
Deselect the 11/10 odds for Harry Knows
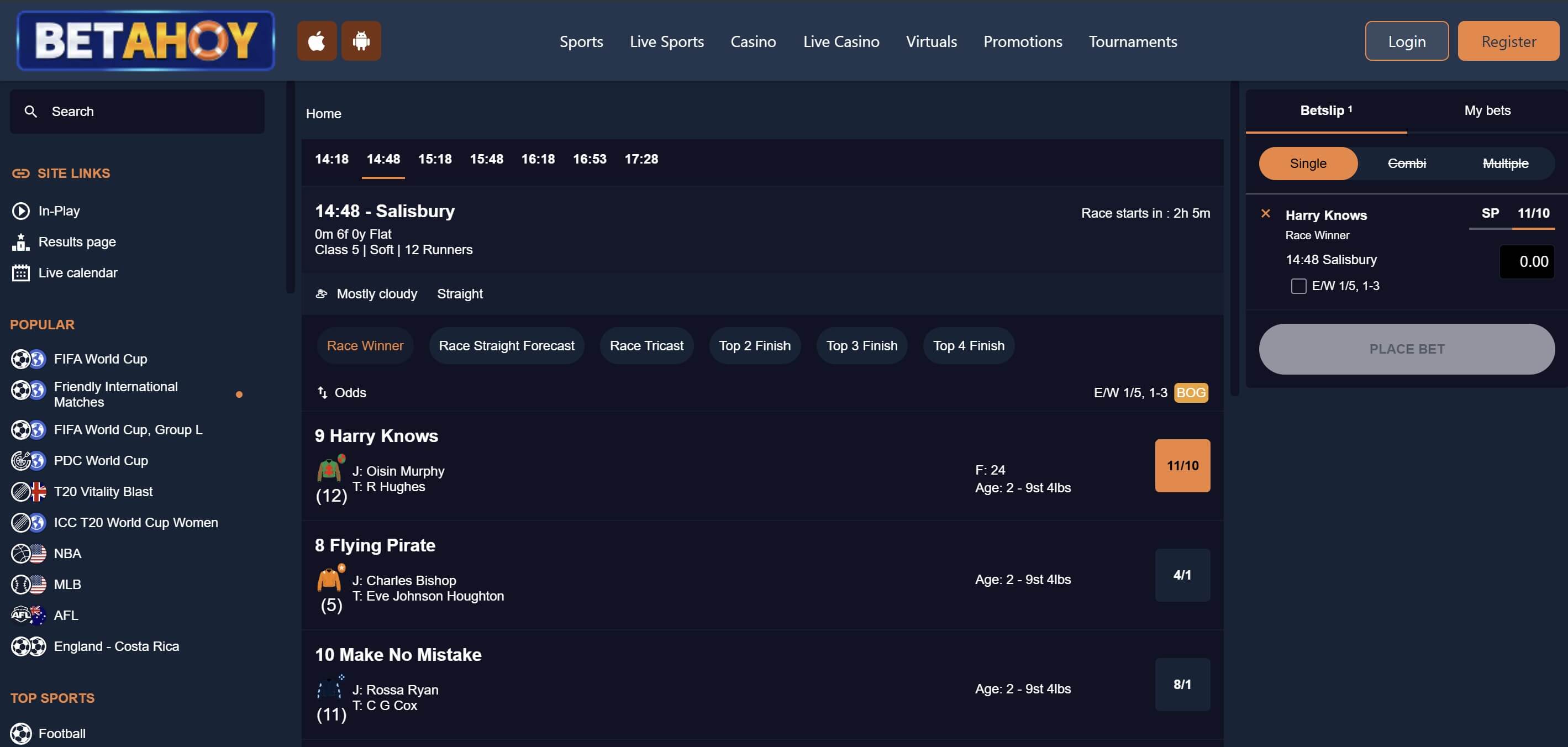pos(1182,466)
